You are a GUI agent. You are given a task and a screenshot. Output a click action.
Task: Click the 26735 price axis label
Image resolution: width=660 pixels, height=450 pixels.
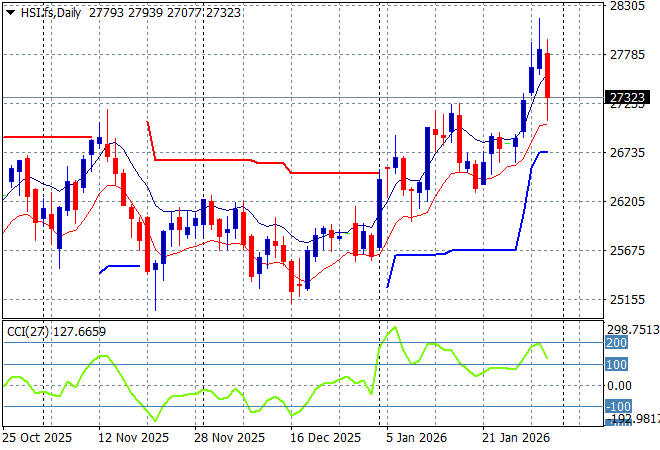pos(627,152)
